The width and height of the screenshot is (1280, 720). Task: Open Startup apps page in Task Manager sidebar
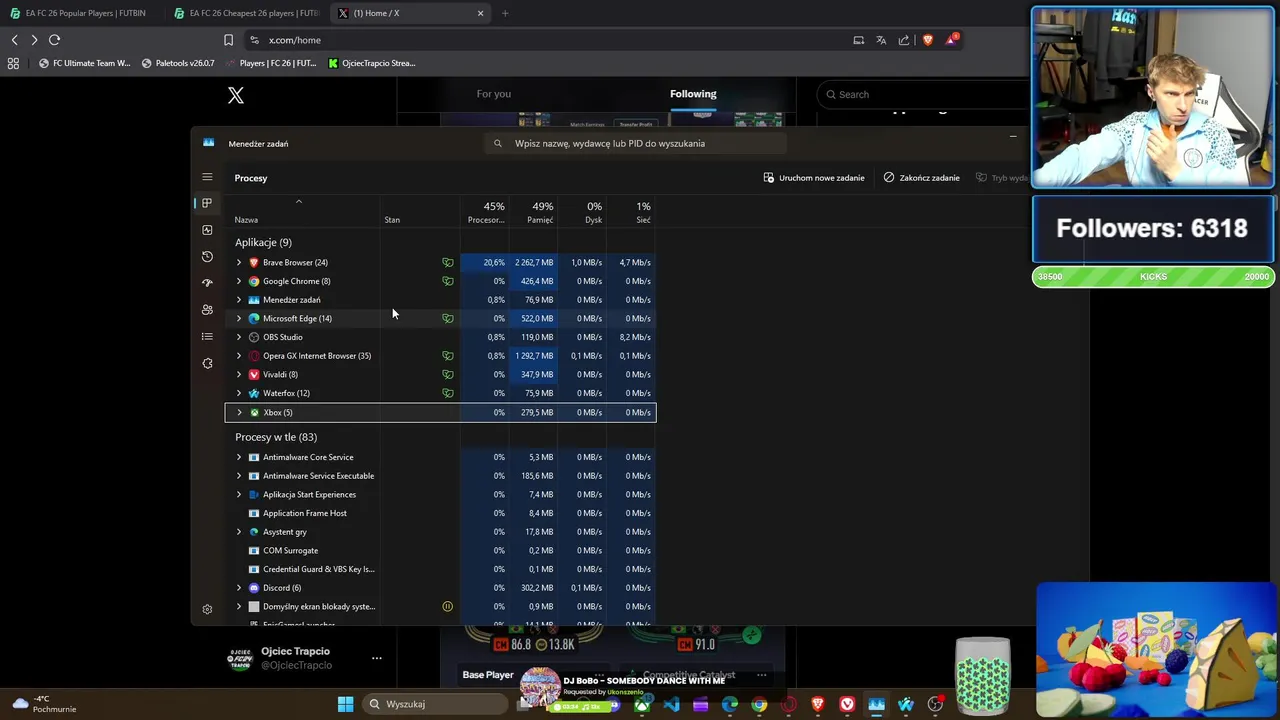(x=207, y=283)
